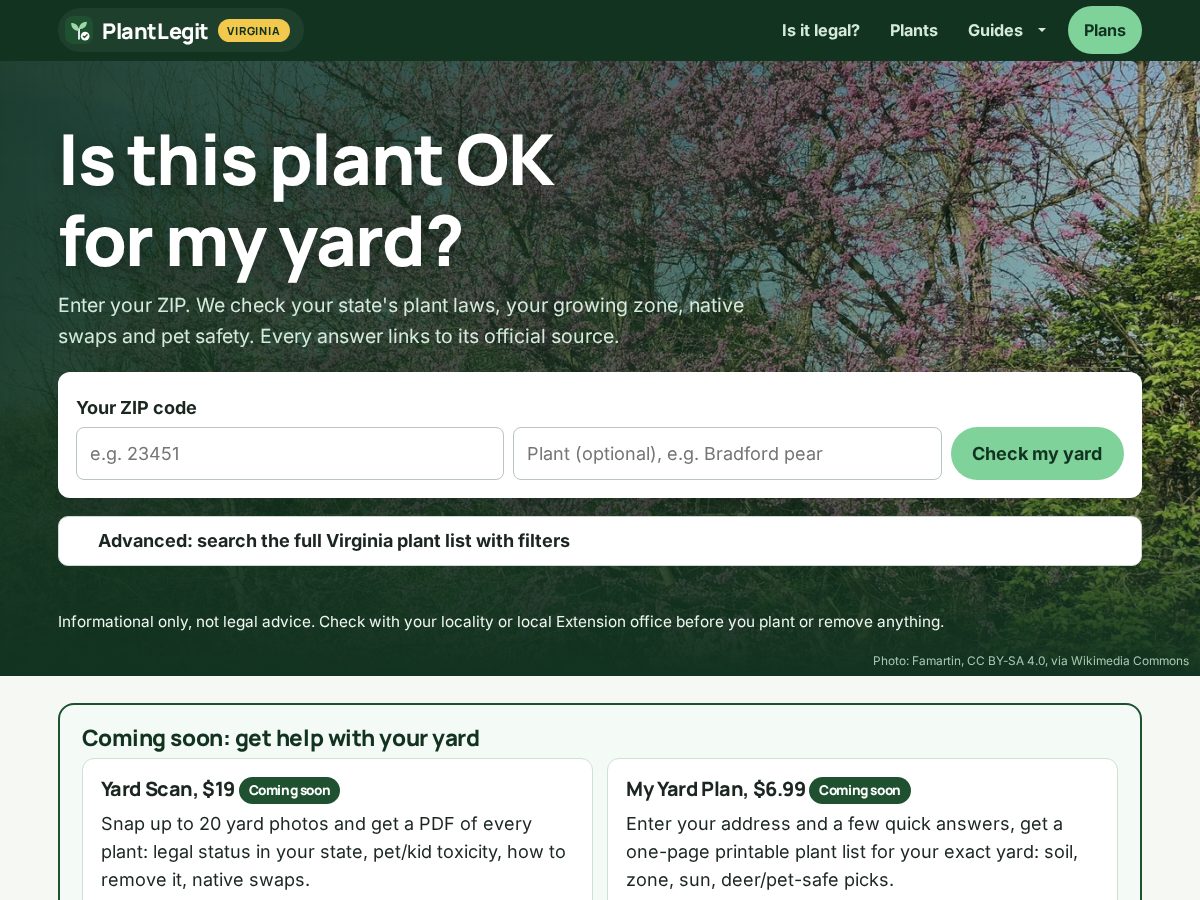Click the 'Informational only, not legal advice' disclaimer

[501, 621]
